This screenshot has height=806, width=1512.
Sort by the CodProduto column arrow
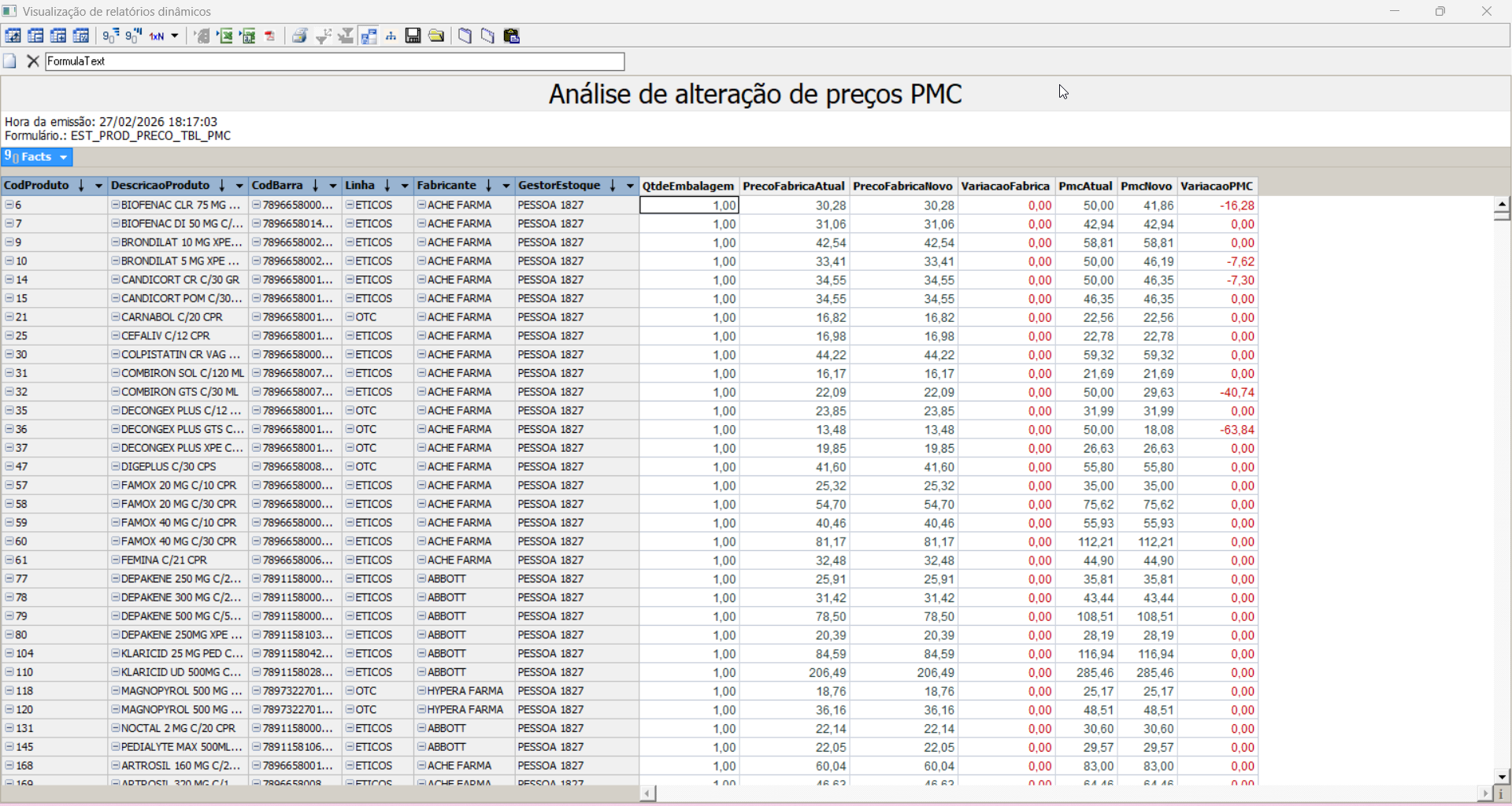pyautogui.click(x=81, y=186)
